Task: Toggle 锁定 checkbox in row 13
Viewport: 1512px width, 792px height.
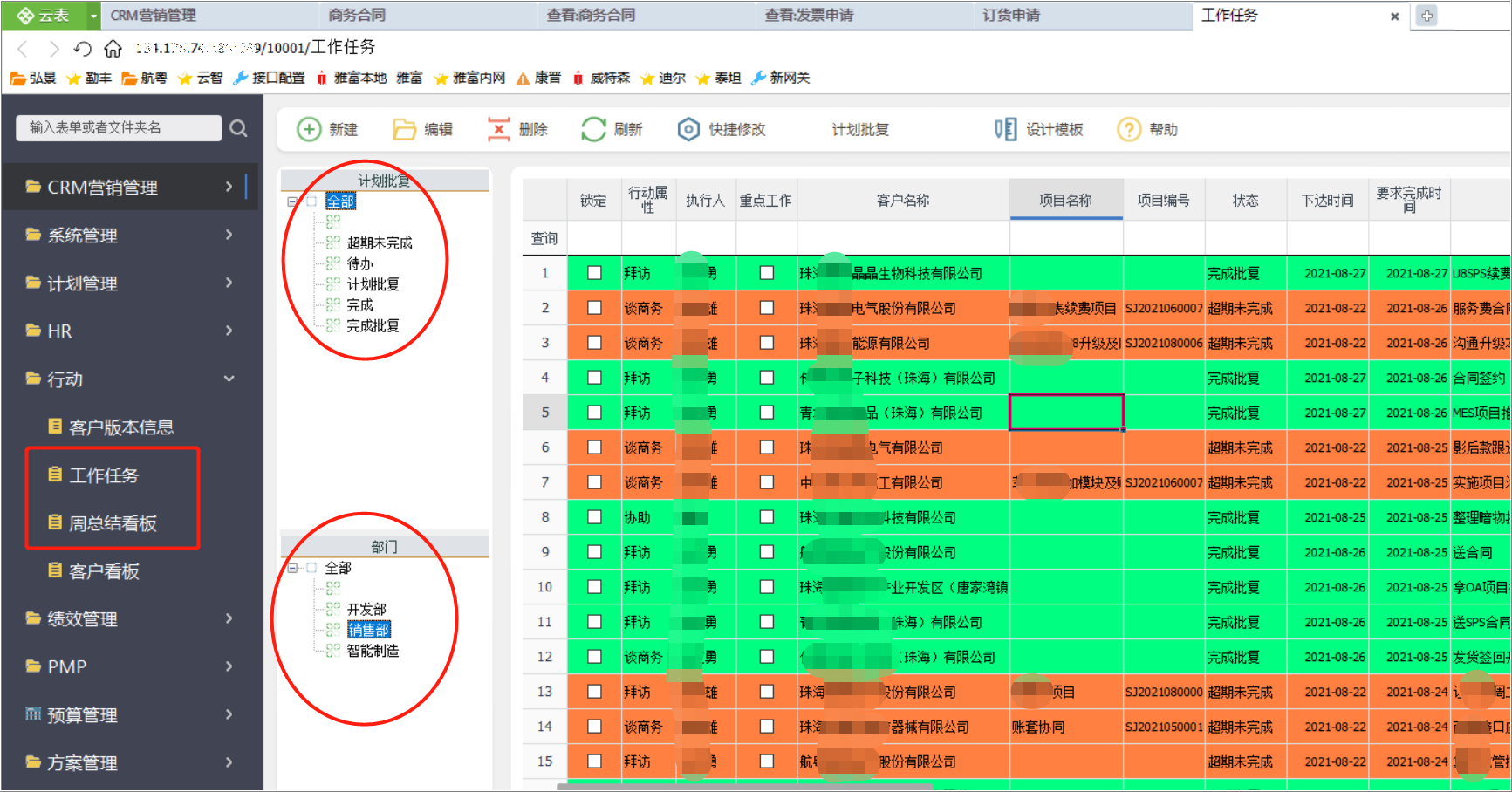Action: point(594,692)
